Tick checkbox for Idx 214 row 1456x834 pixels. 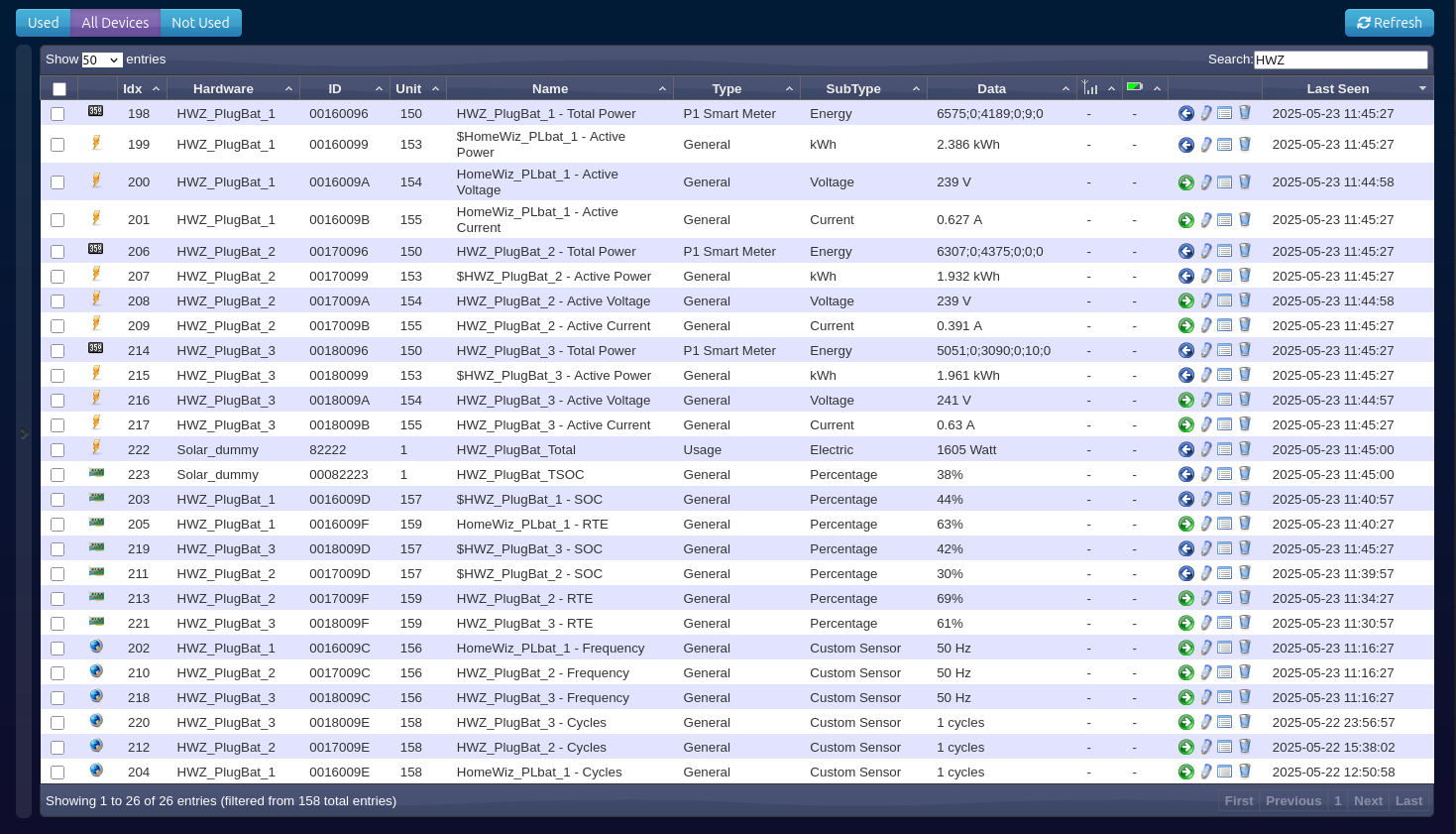pyautogui.click(x=57, y=351)
